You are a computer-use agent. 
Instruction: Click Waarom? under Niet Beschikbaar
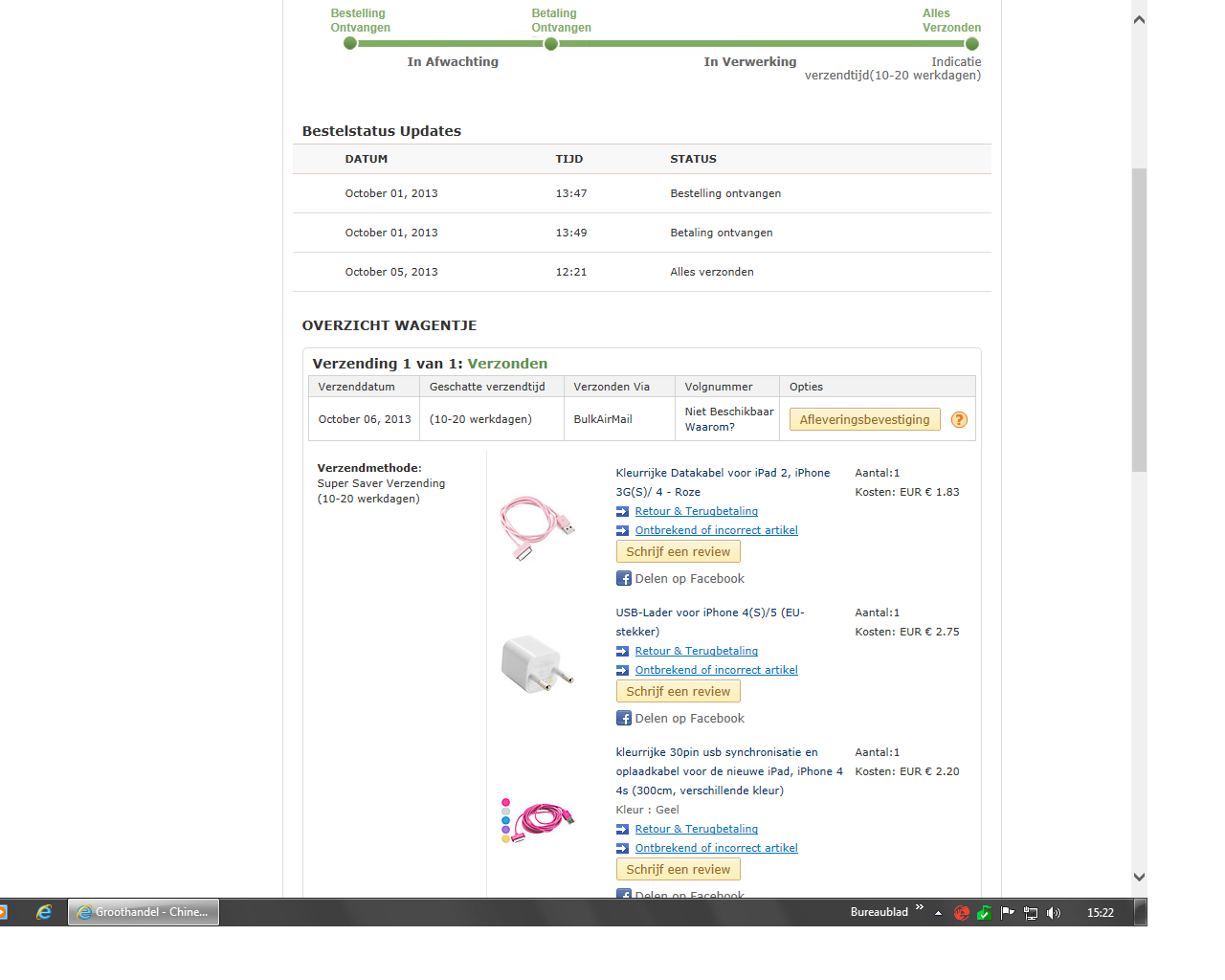coord(709,427)
